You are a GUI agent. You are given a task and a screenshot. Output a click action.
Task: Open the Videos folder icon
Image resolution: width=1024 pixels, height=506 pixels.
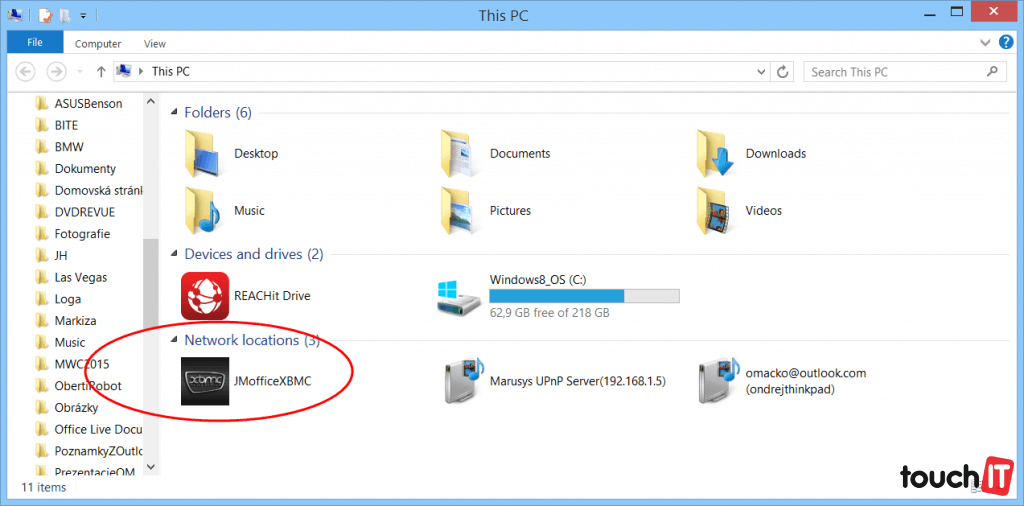[x=717, y=211]
